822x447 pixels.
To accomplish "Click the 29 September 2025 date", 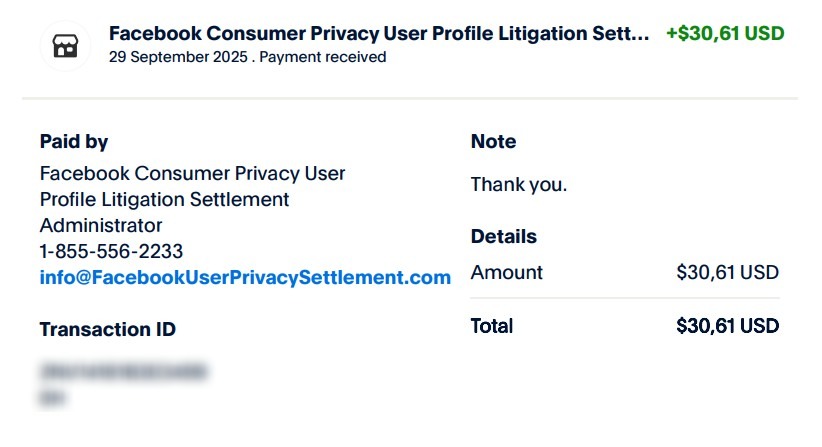I will coord(177,57).
